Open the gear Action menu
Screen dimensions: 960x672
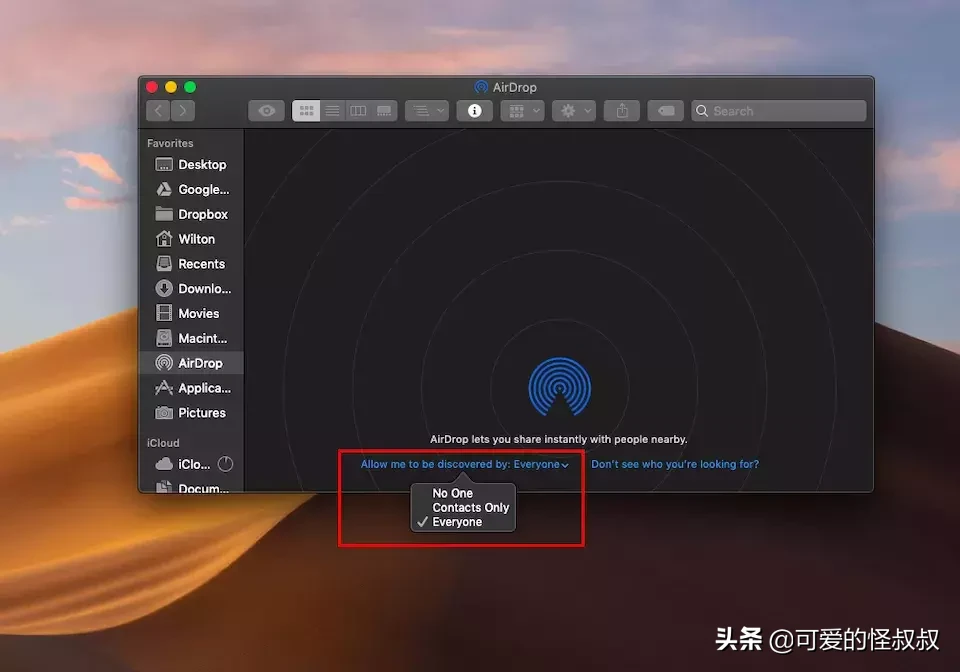click(574, 111)
